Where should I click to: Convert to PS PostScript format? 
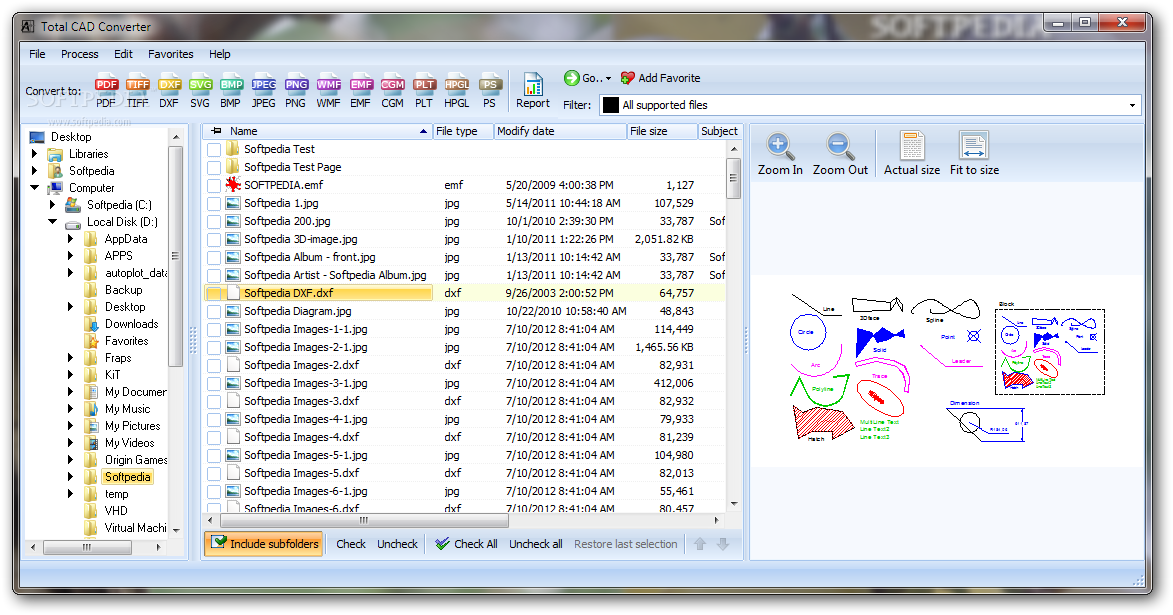(489, 93)
